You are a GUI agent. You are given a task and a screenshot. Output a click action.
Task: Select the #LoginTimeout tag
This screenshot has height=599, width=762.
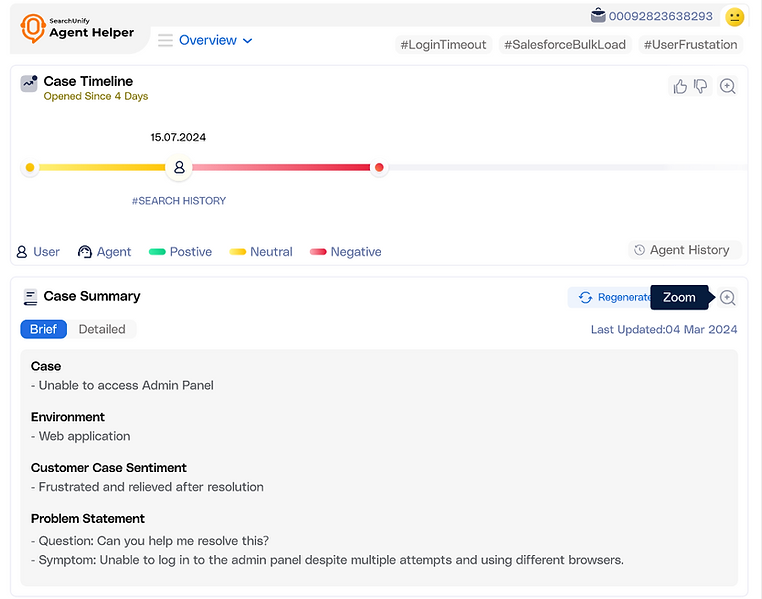[443, 45]
